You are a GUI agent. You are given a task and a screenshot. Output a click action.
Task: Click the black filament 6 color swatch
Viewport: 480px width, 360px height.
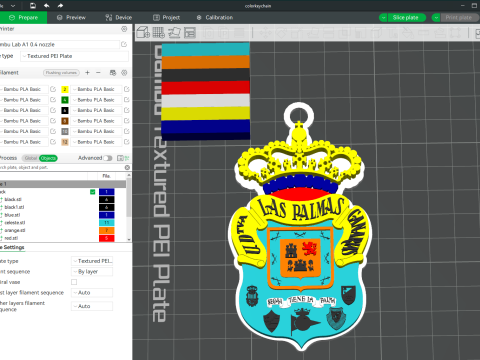pyautogui.click(x=65, y=110)
